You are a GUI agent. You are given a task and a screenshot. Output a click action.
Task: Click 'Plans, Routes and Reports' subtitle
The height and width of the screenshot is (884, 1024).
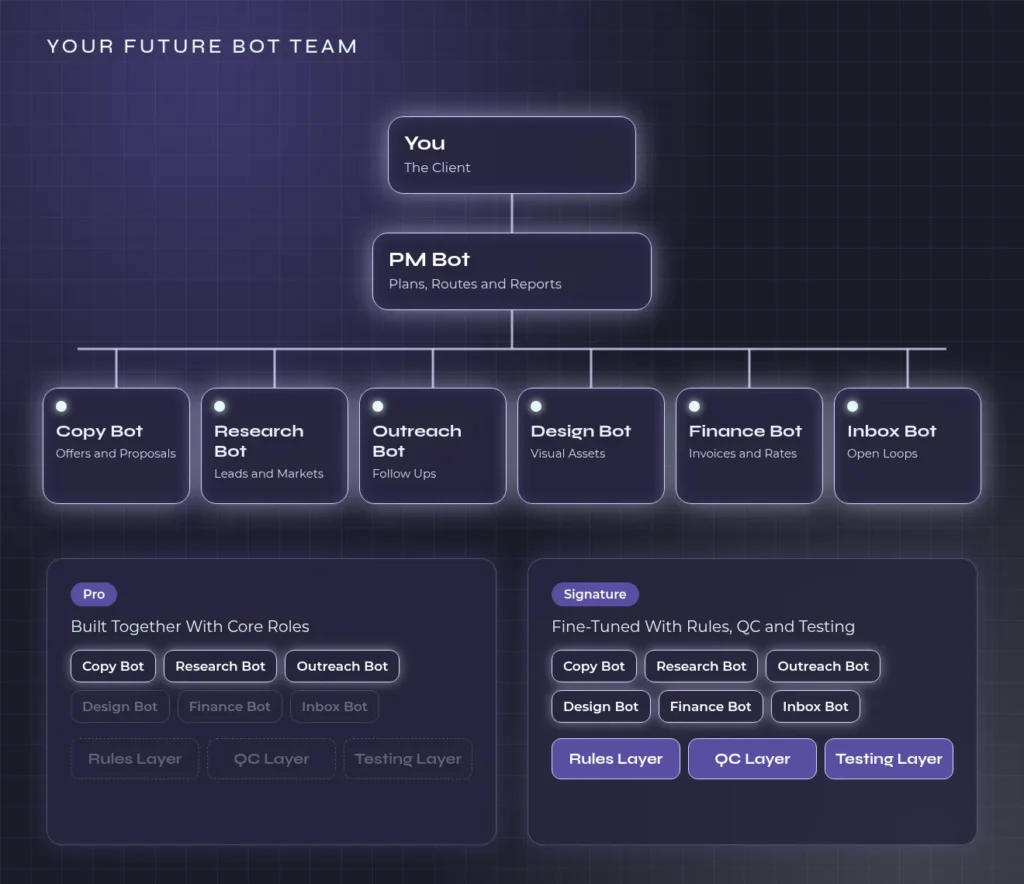coord(475,284)
